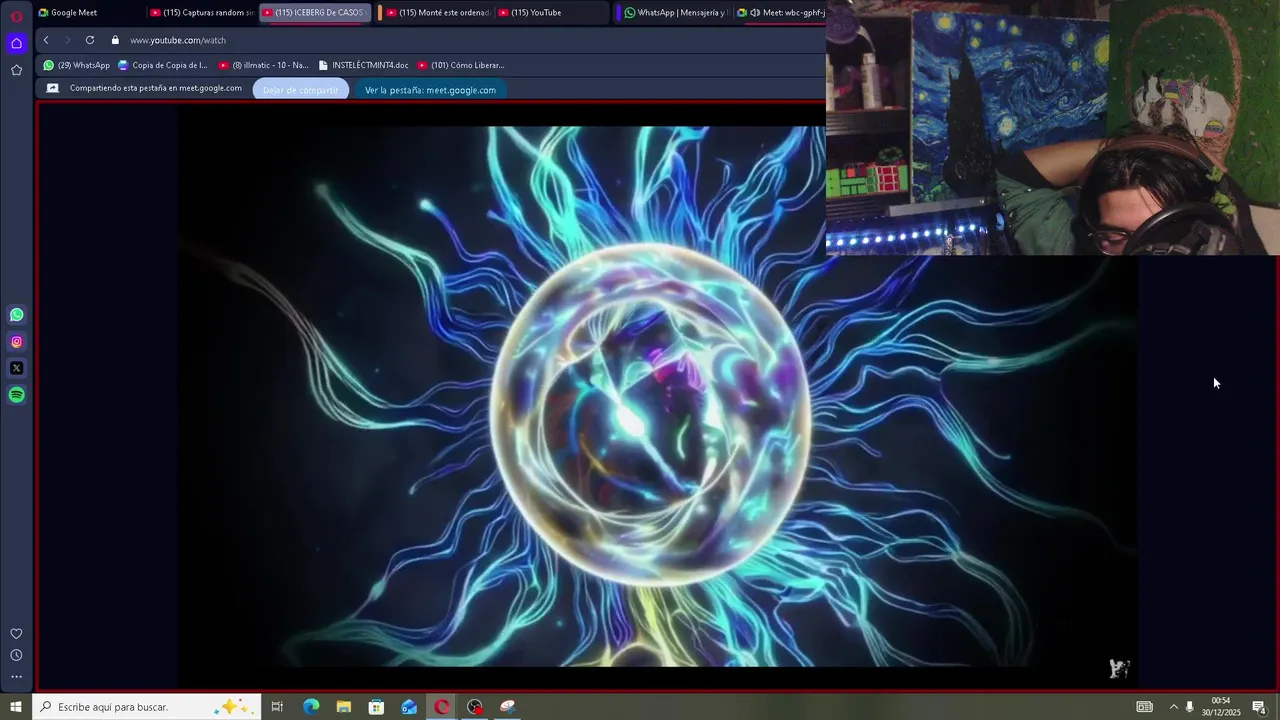This screenshot has height=720, width=1280.
Task: Open the illmatic - 10 - Na bookmark
Action: 264,65
